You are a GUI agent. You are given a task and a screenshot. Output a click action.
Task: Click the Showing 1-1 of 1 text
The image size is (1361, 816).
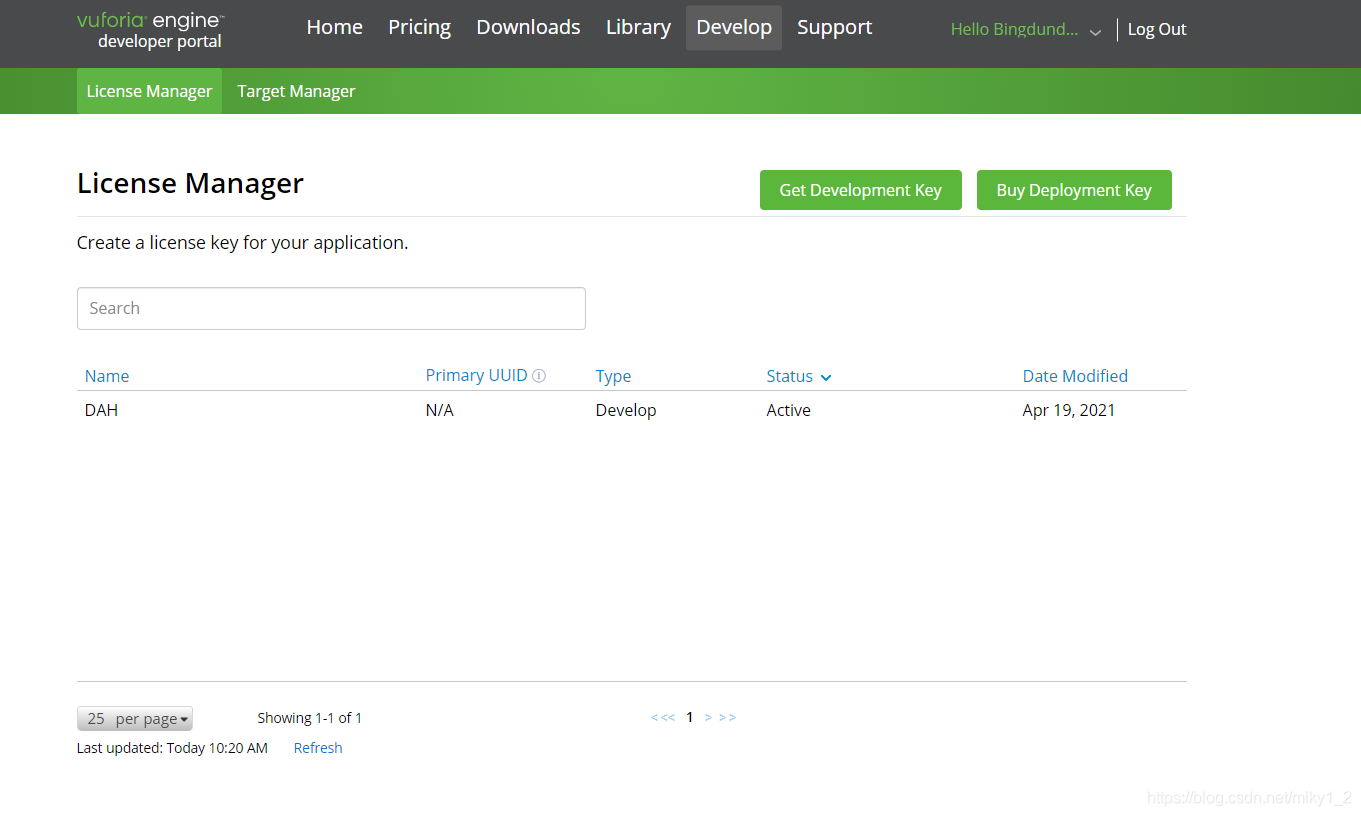click(310, 718)
